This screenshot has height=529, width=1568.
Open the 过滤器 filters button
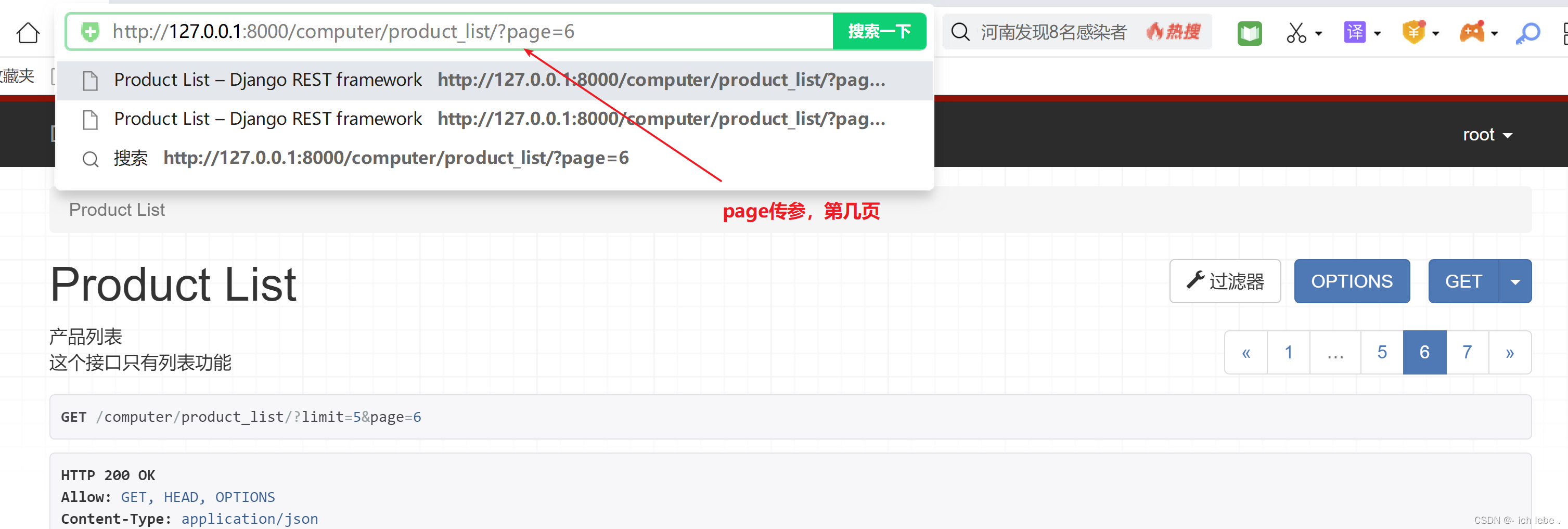pos(1225,281)
